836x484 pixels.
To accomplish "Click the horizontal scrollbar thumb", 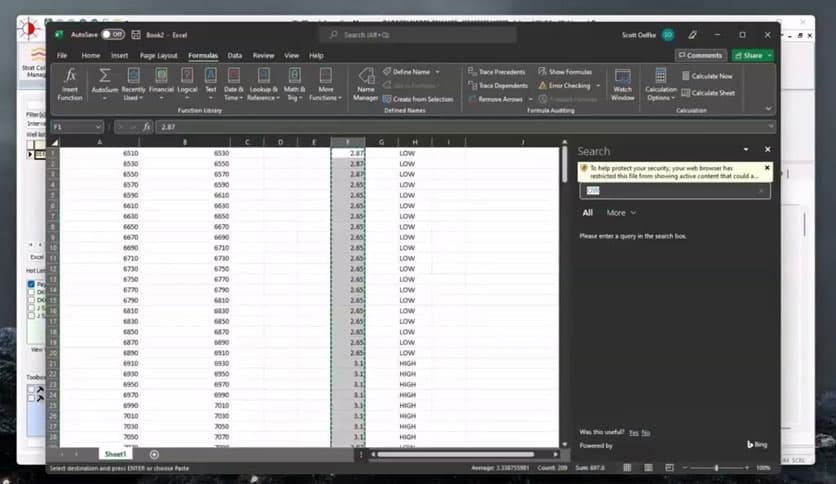I will pos(456,454).
